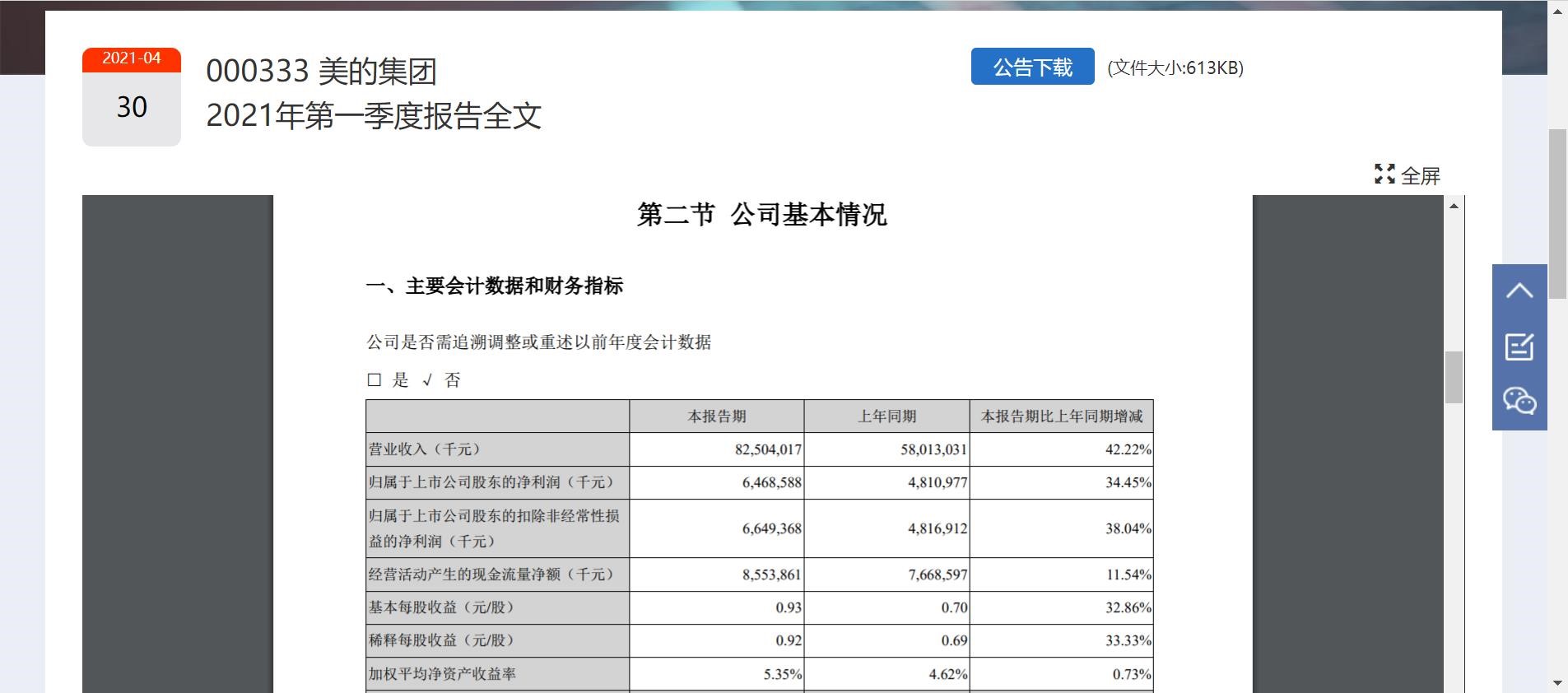Click column header 上年同期
Image resolution: width=1568 pixels, height=693 pixels.
coord(886,416)
